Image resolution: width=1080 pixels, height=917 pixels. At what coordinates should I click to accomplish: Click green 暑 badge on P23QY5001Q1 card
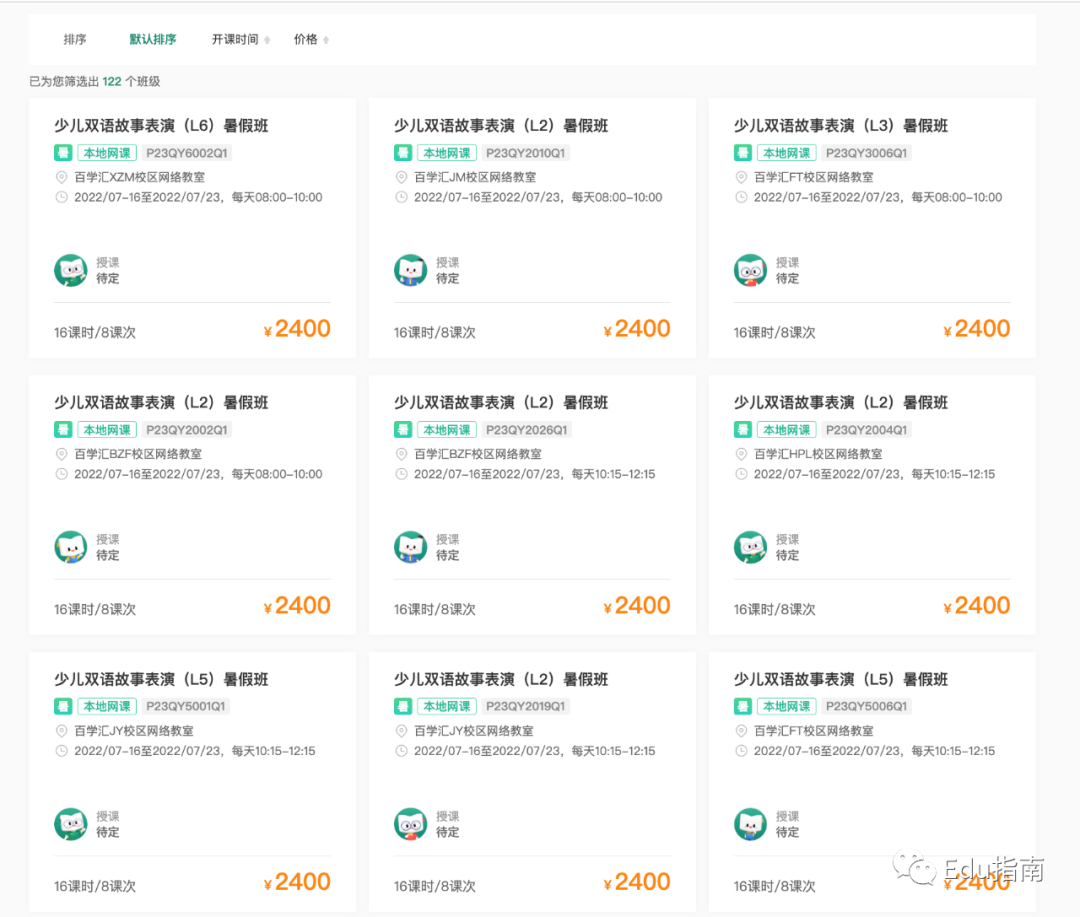coord(63,706)
